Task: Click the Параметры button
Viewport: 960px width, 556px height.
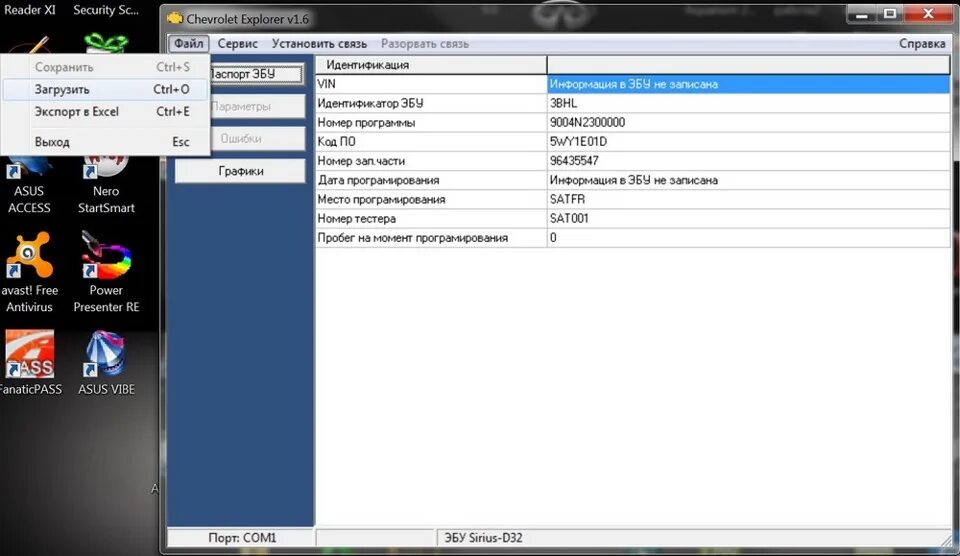Action: [x=257, y=106]
